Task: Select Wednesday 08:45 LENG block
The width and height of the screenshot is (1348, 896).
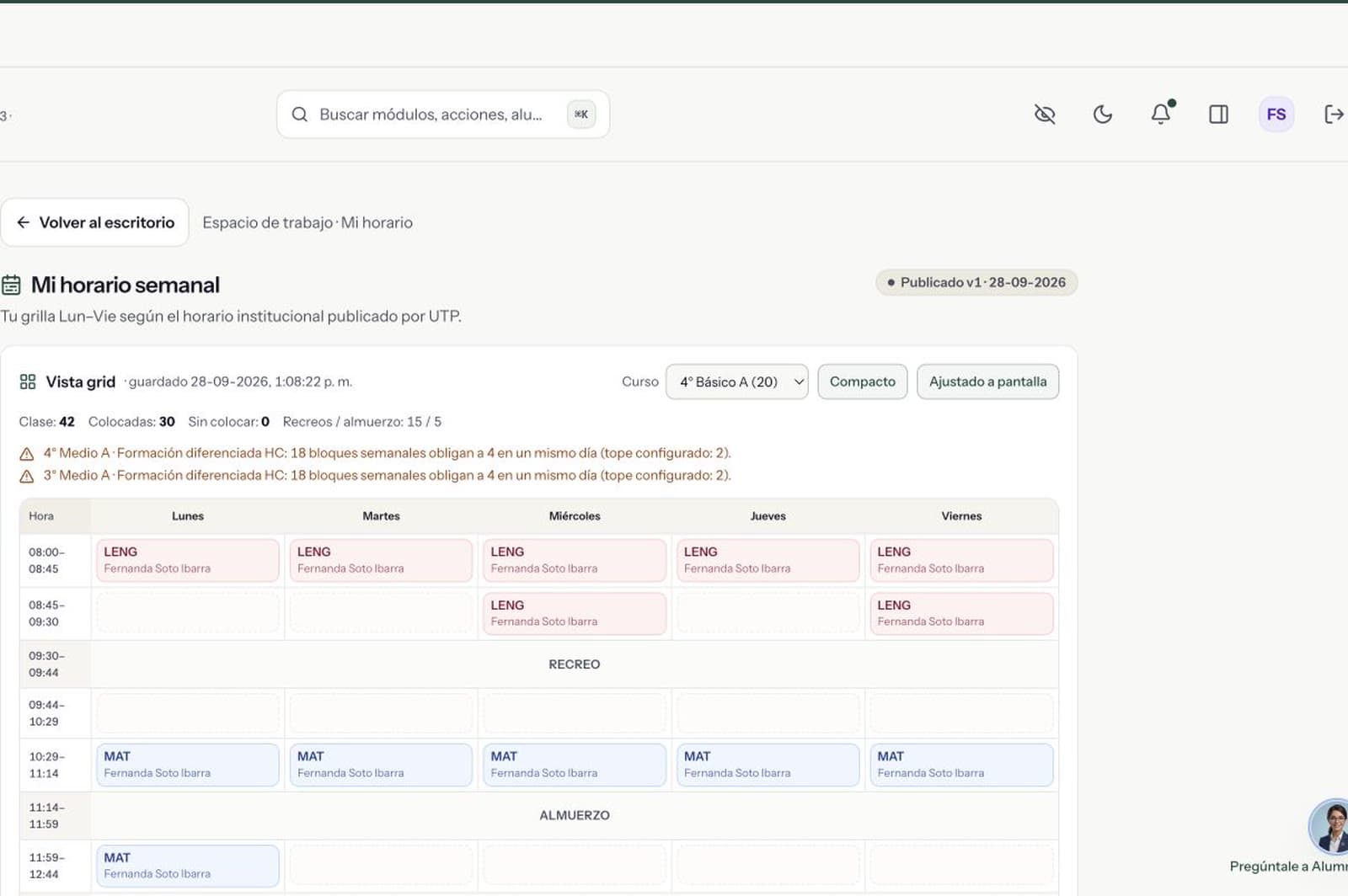Action: pyautogui.click(x=575, y=613)
